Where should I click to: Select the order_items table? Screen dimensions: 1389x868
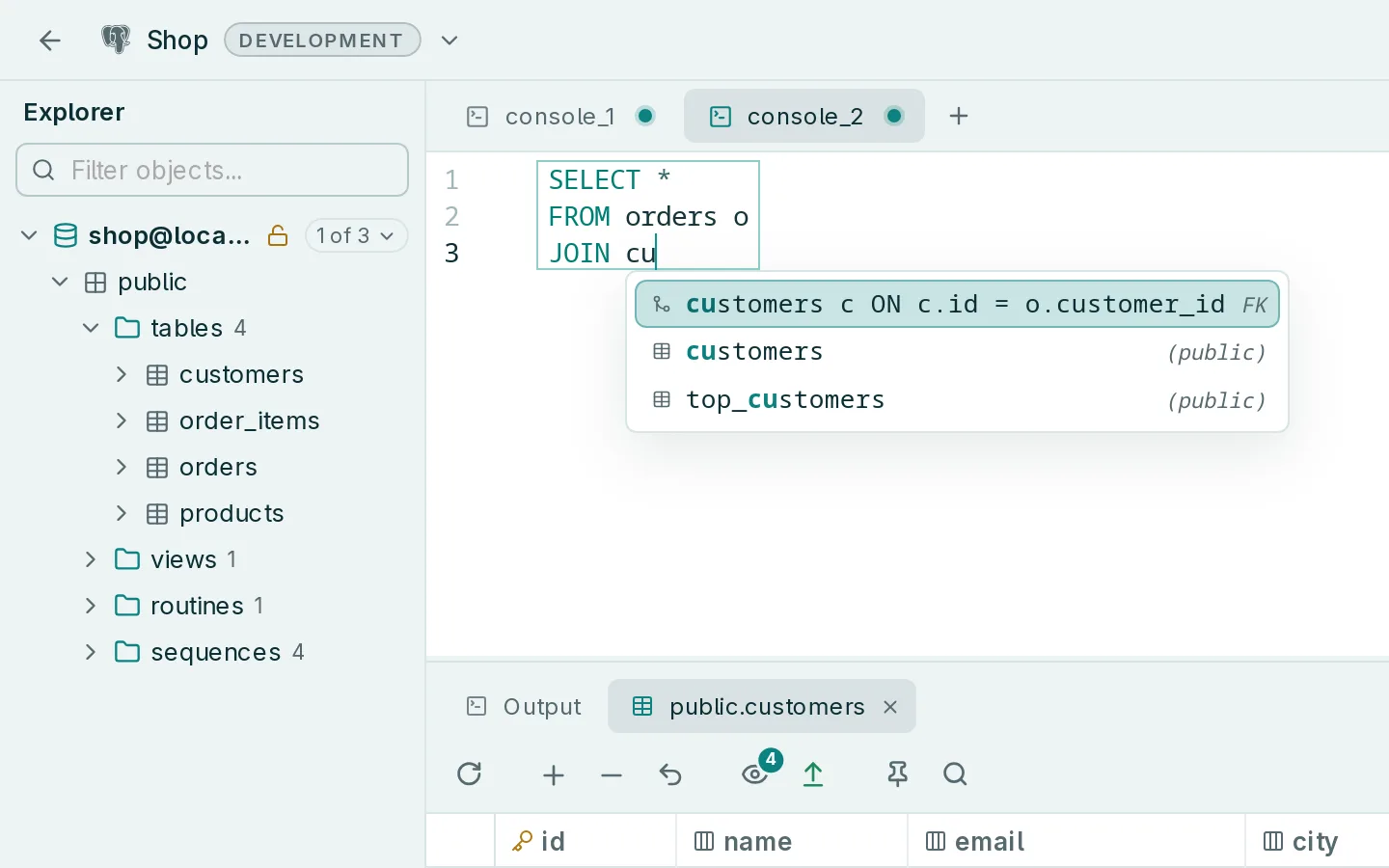click(x=249, y=420)
